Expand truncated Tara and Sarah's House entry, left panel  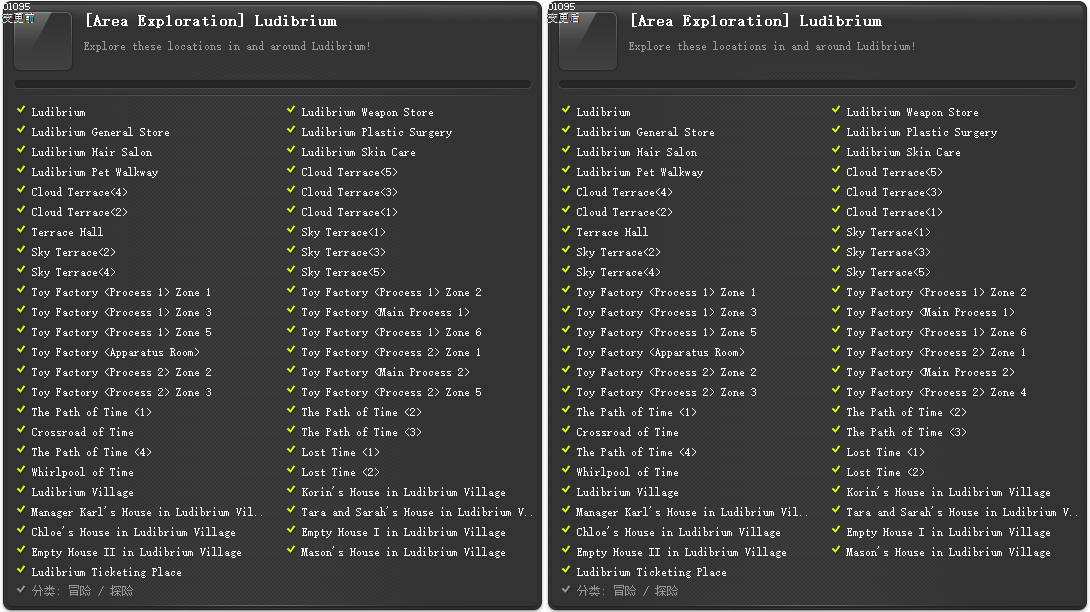(418, 512)
